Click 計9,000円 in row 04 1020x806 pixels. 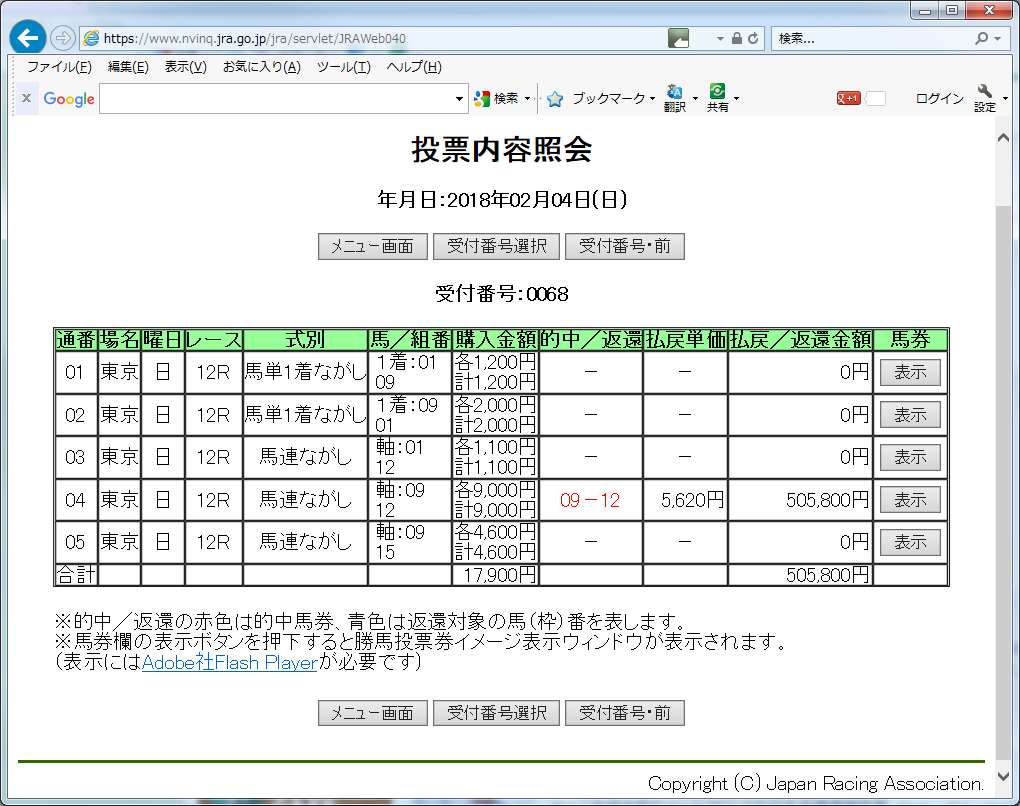(x=495, y=510)
